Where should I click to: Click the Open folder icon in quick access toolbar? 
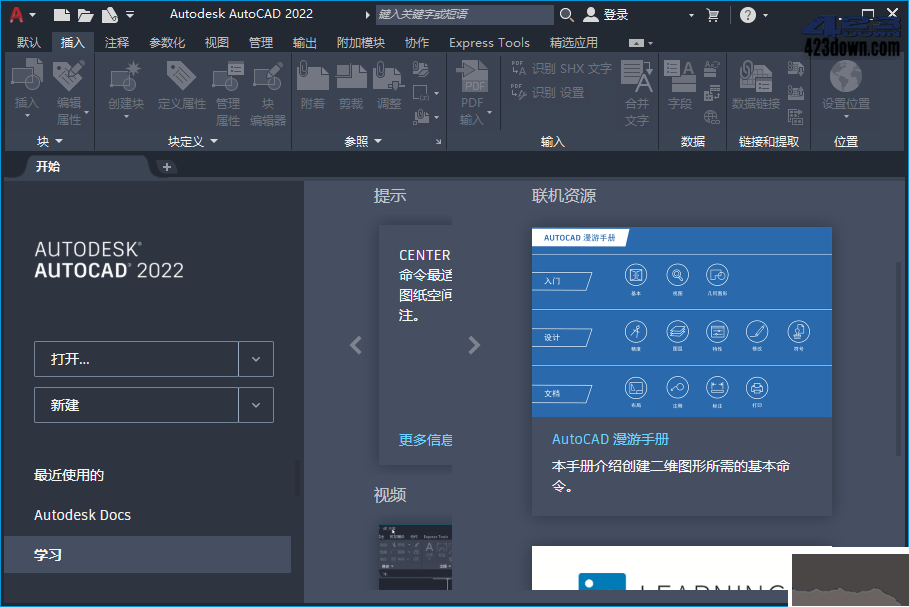click(x=86, y=15)
